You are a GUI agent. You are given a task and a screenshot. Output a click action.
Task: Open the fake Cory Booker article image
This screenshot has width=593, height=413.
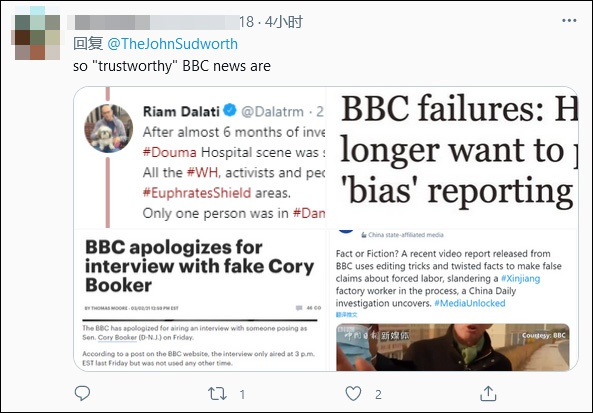coord(200,300)
